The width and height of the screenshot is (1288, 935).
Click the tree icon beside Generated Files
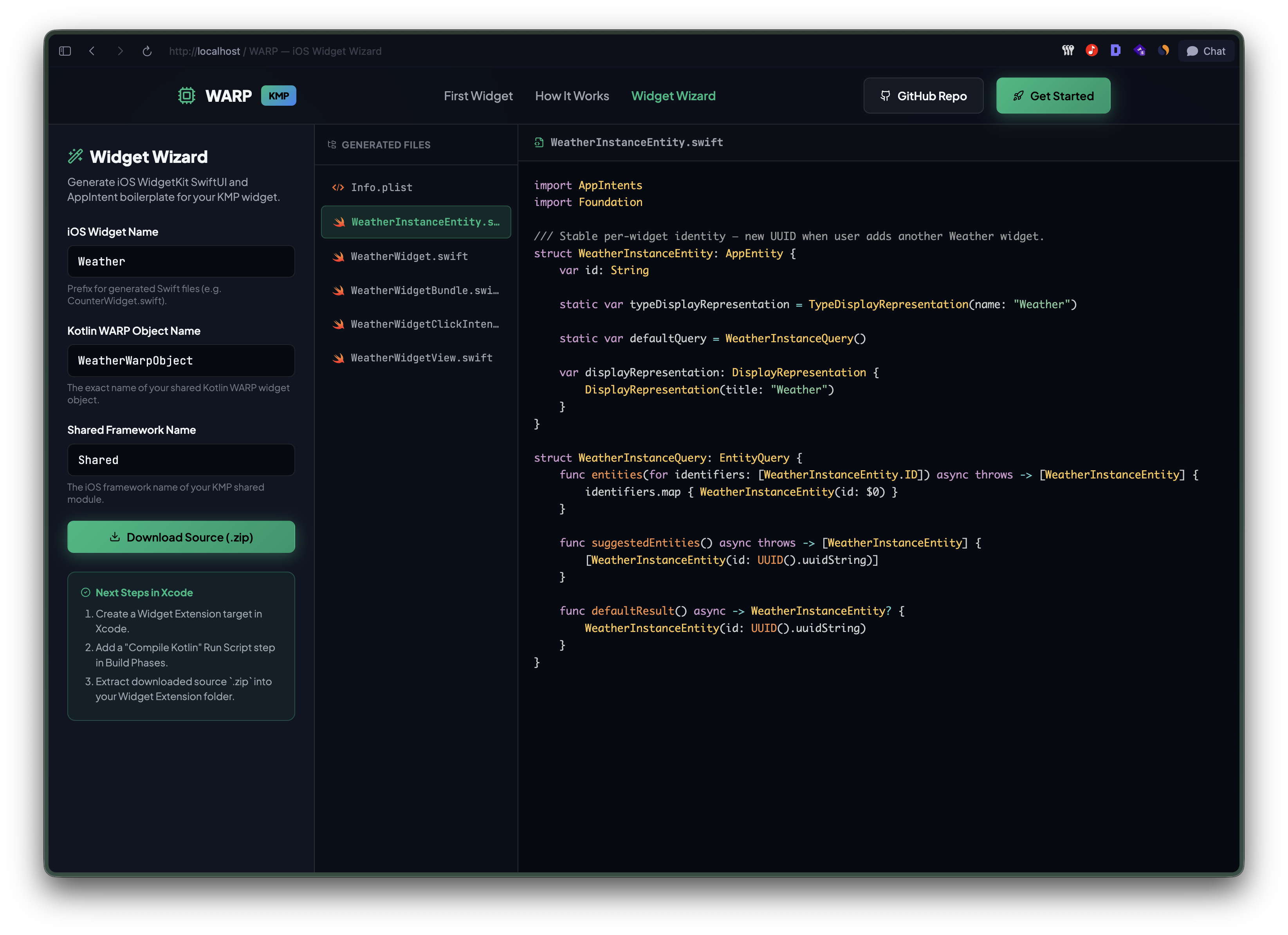click(332, 144)
